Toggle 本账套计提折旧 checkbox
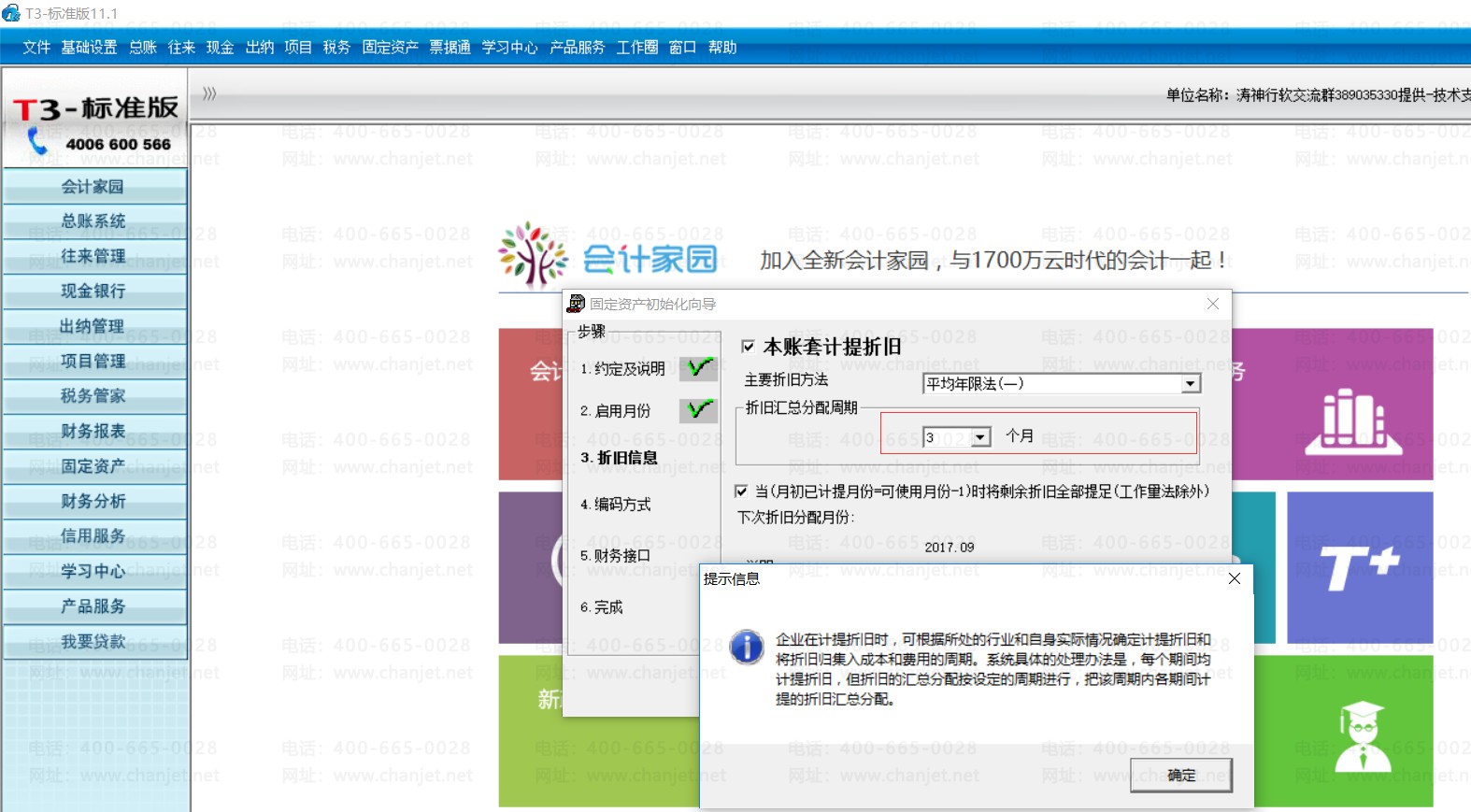The width and height of the screenshot is (1471, 812). [748, 347]
